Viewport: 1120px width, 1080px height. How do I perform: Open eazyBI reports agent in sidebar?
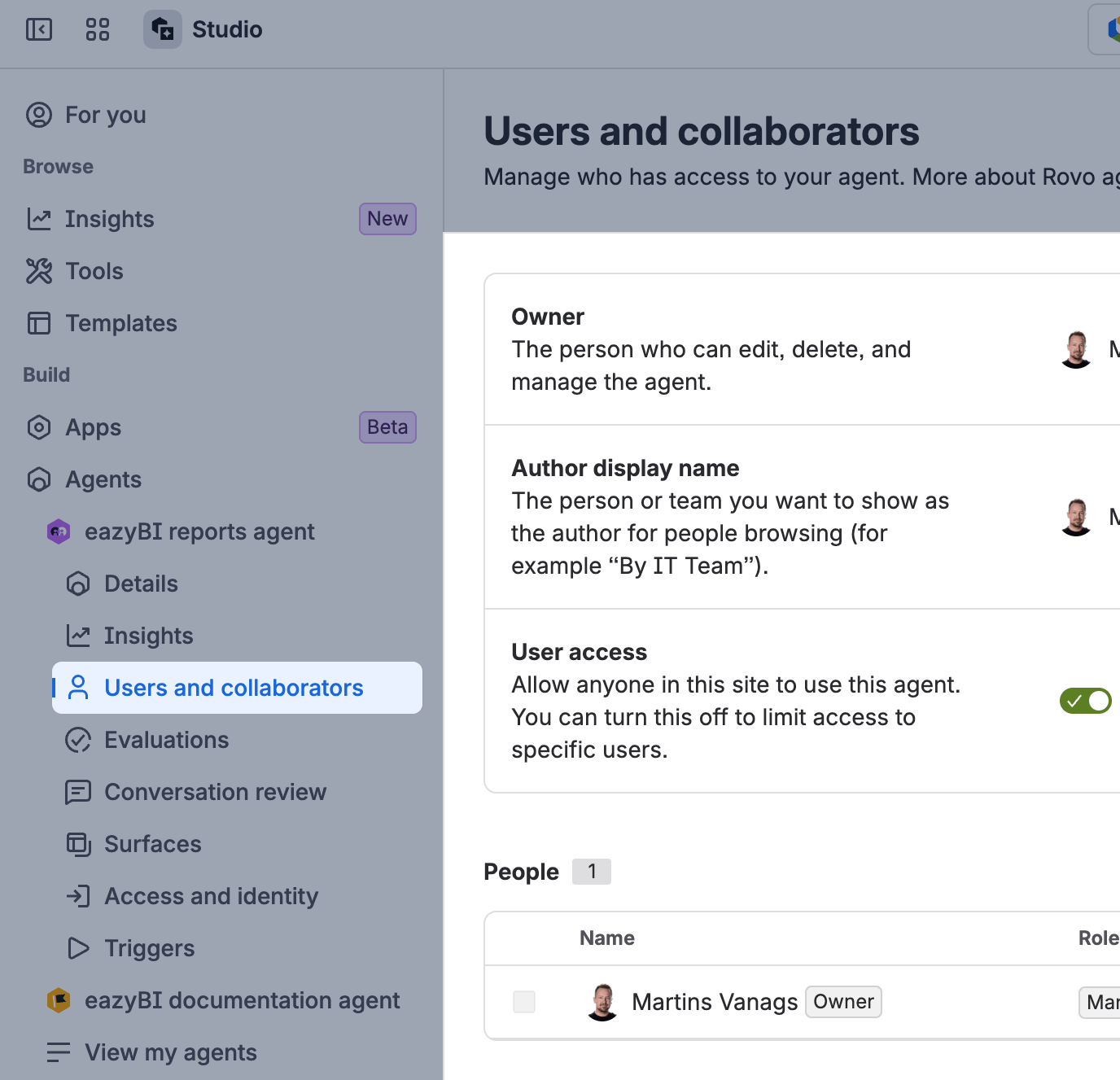(x=199, y=531)
